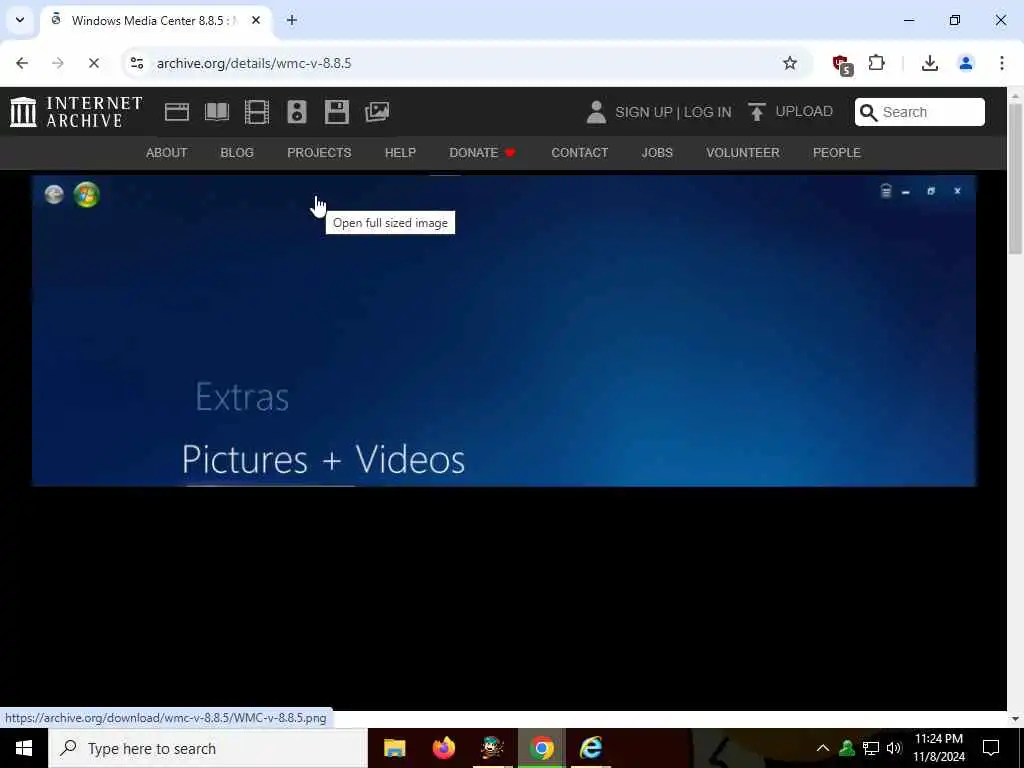
Task: Open the Audio speaker icon
Action: pos(296,112)
